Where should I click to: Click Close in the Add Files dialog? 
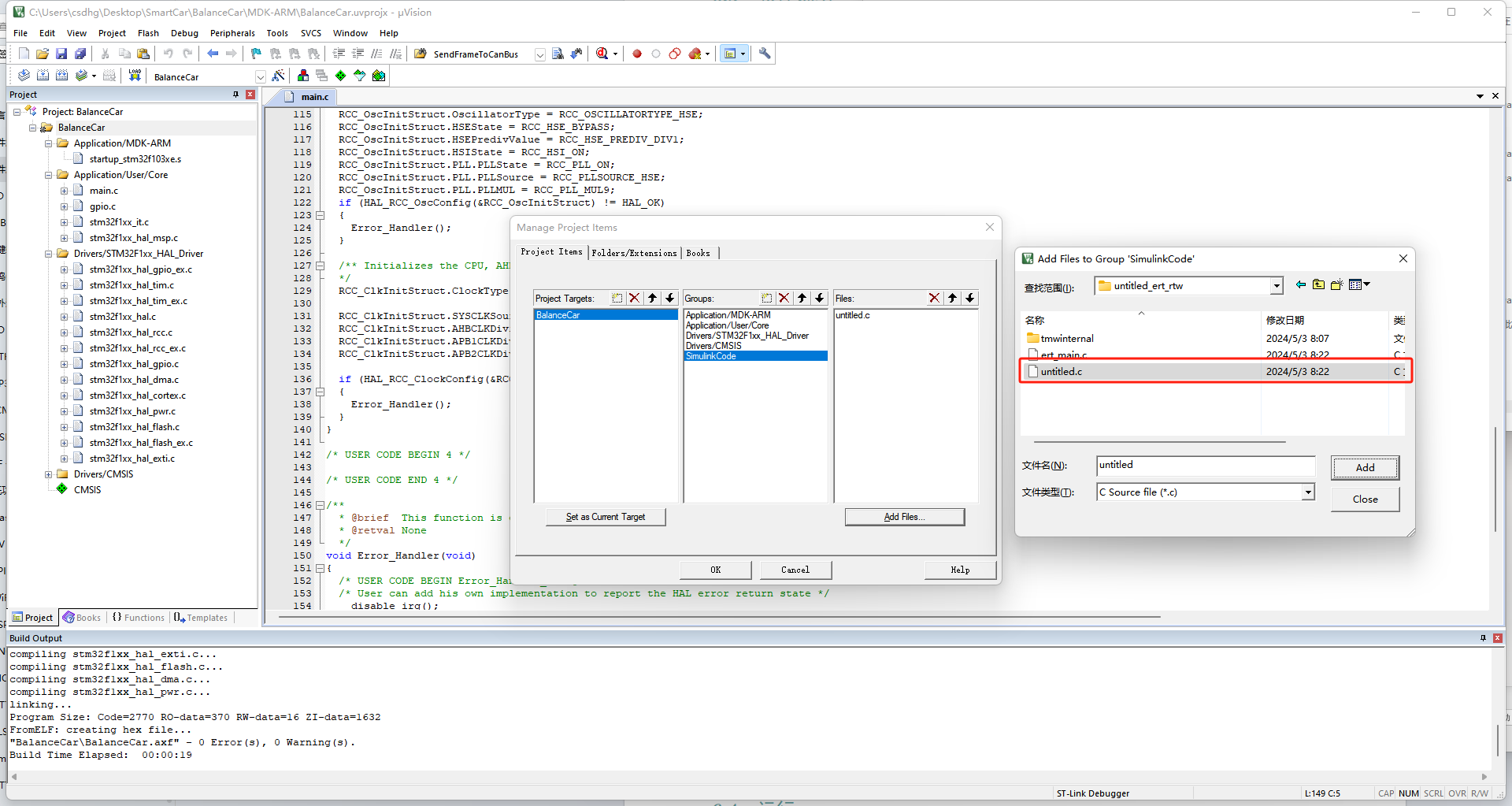pyautogui.click(x=1365, y=500)
